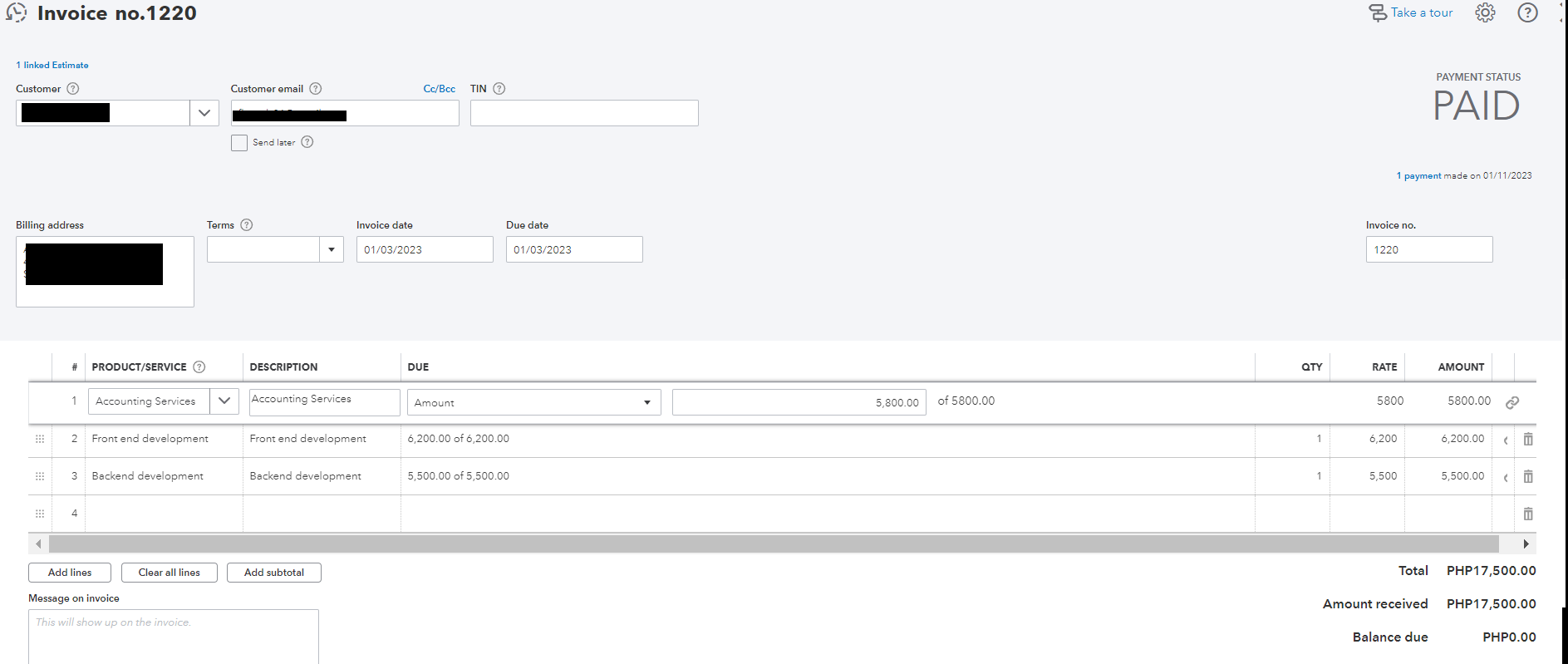The image size is (1568, 664).
Task: Open the settings gear icon
Action: (1485, 13)
